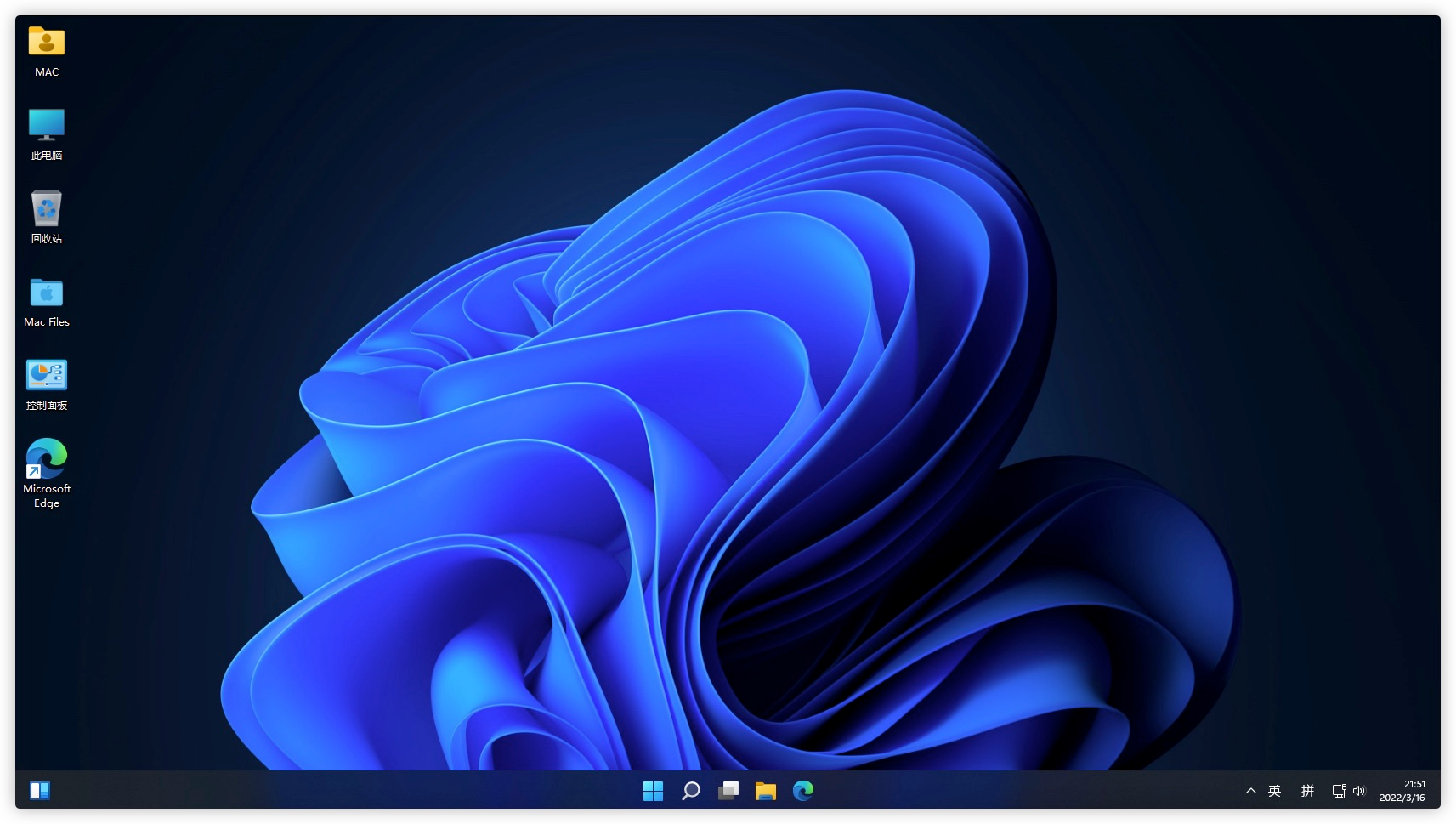Click the Mac Files label text

coord(47,322)
